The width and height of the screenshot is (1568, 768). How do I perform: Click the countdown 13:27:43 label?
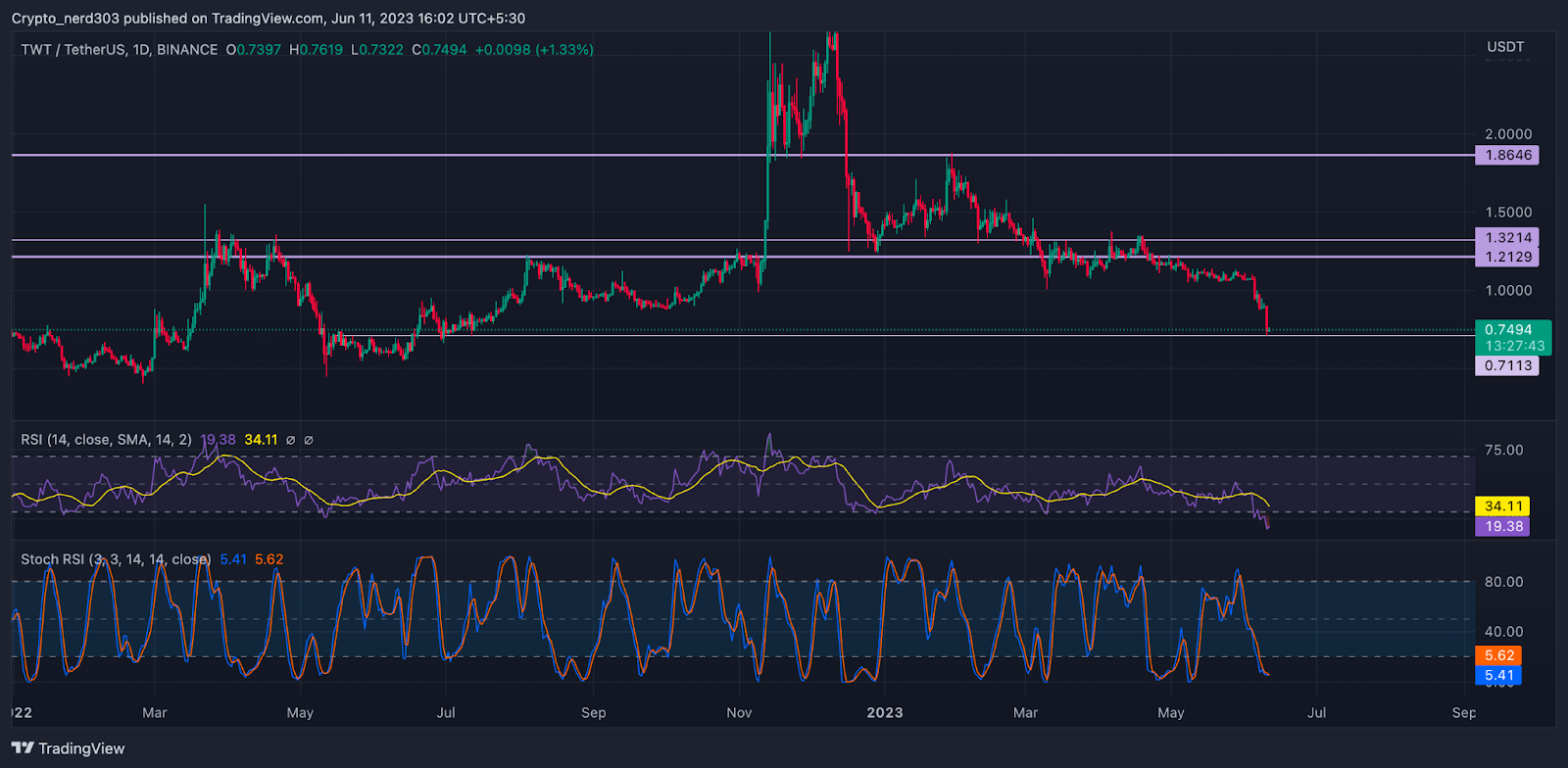(1513, 346)
